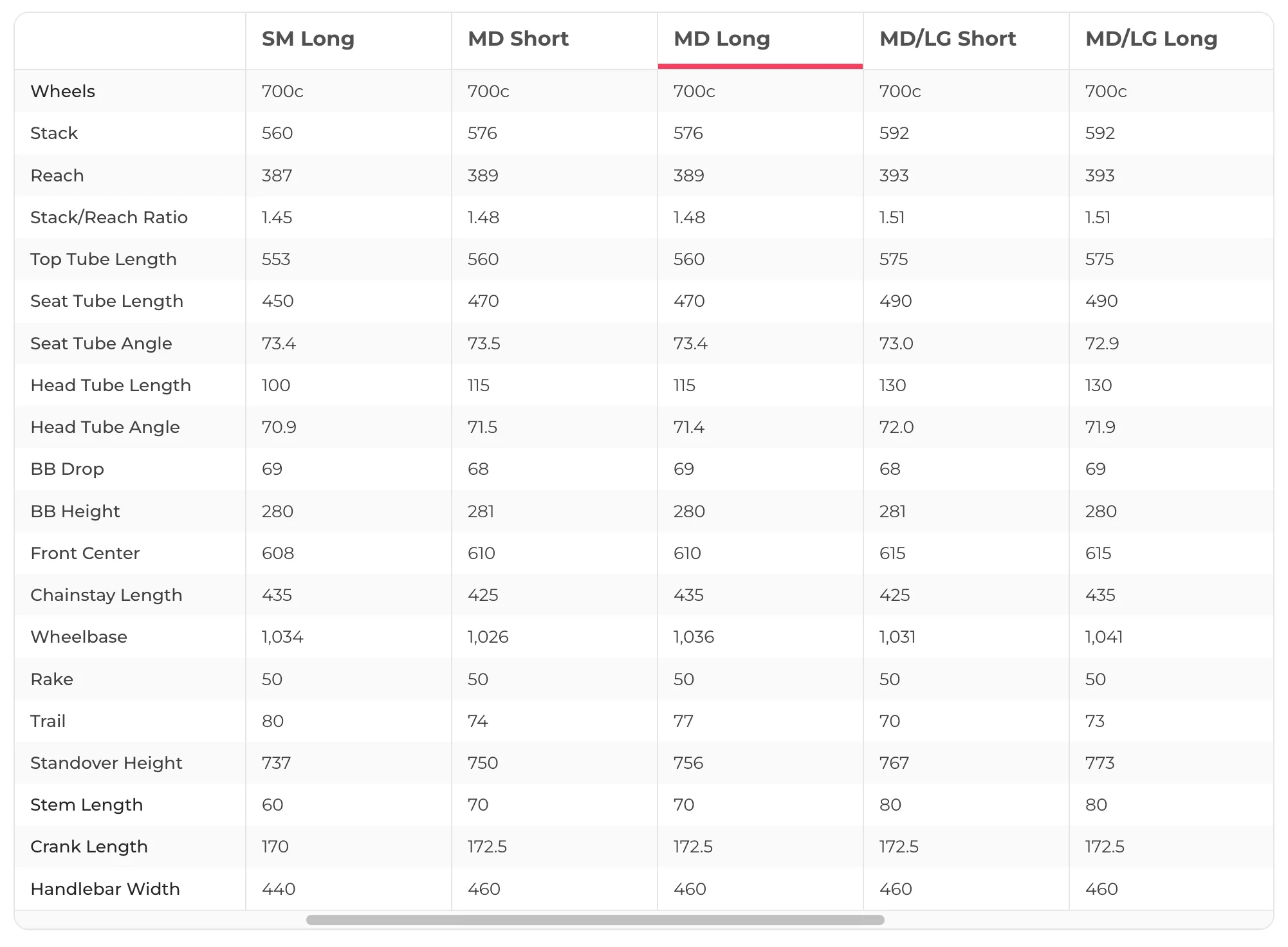Click the Top Tube Length row label
Image resolution: width=1288 pixels, height=947 pixels.
click(103, 259)
